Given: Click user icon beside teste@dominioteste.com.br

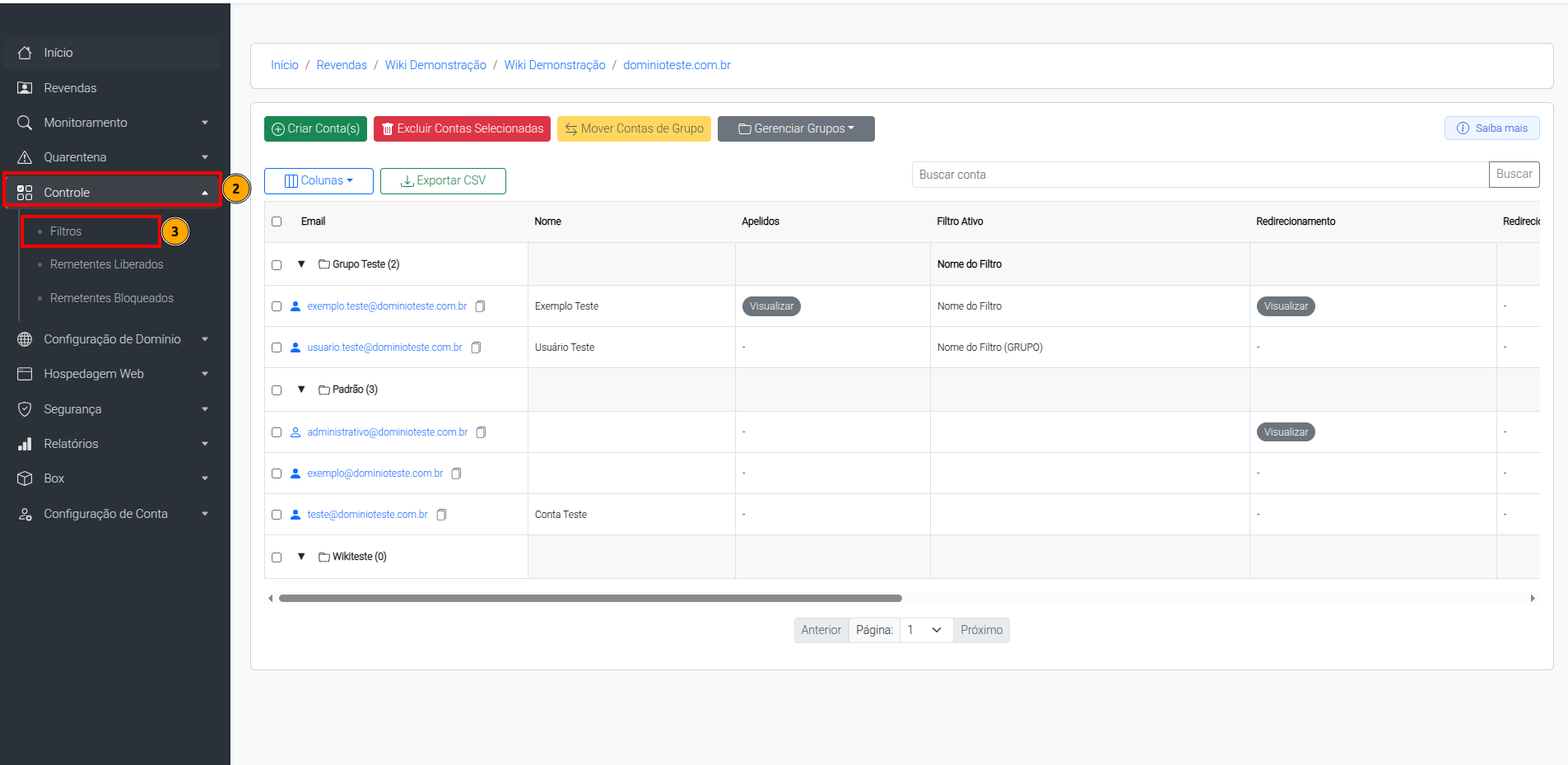Looking at the screenshot, I should tap(295, 515).
